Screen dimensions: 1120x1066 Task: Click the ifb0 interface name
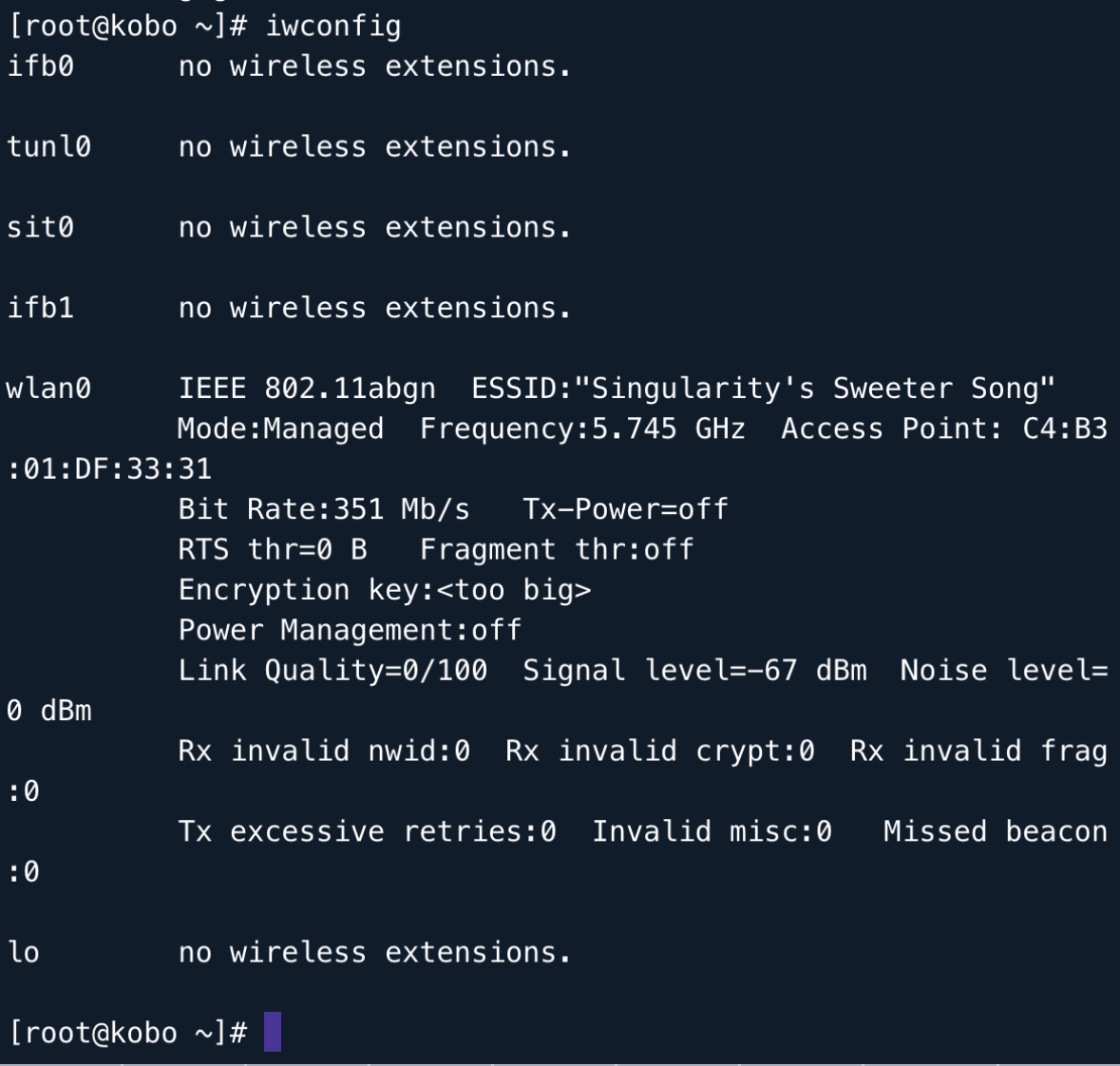pyautogui.click(x=40, y=67)
